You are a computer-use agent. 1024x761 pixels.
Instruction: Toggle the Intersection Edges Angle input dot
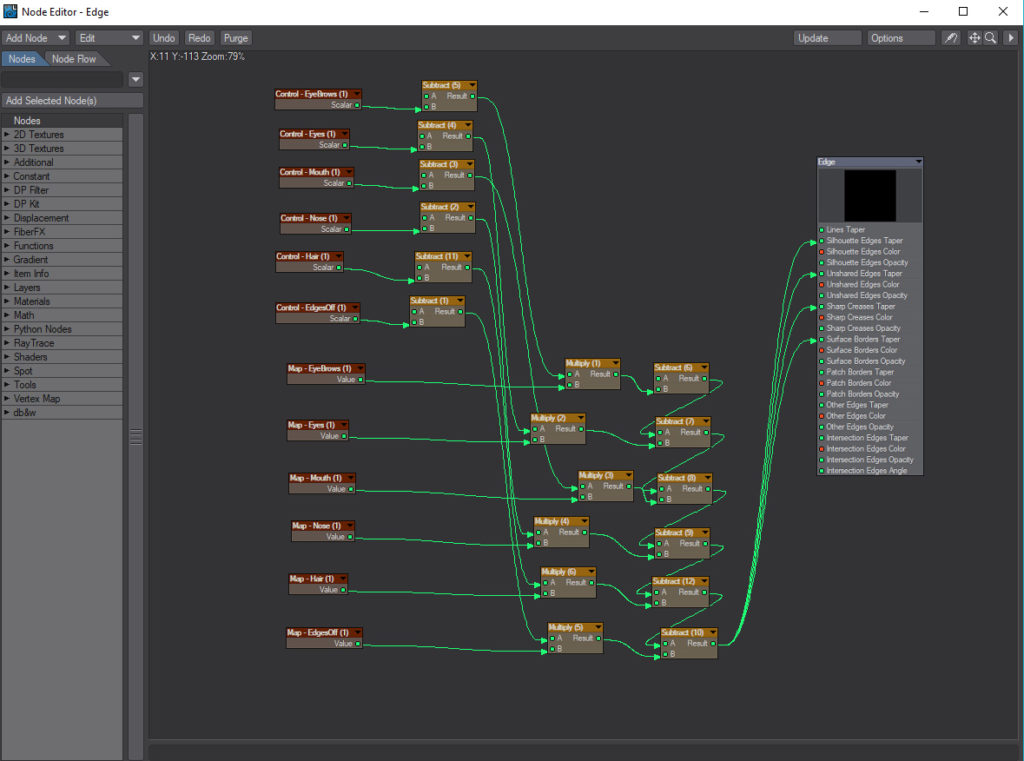[821, 469]
